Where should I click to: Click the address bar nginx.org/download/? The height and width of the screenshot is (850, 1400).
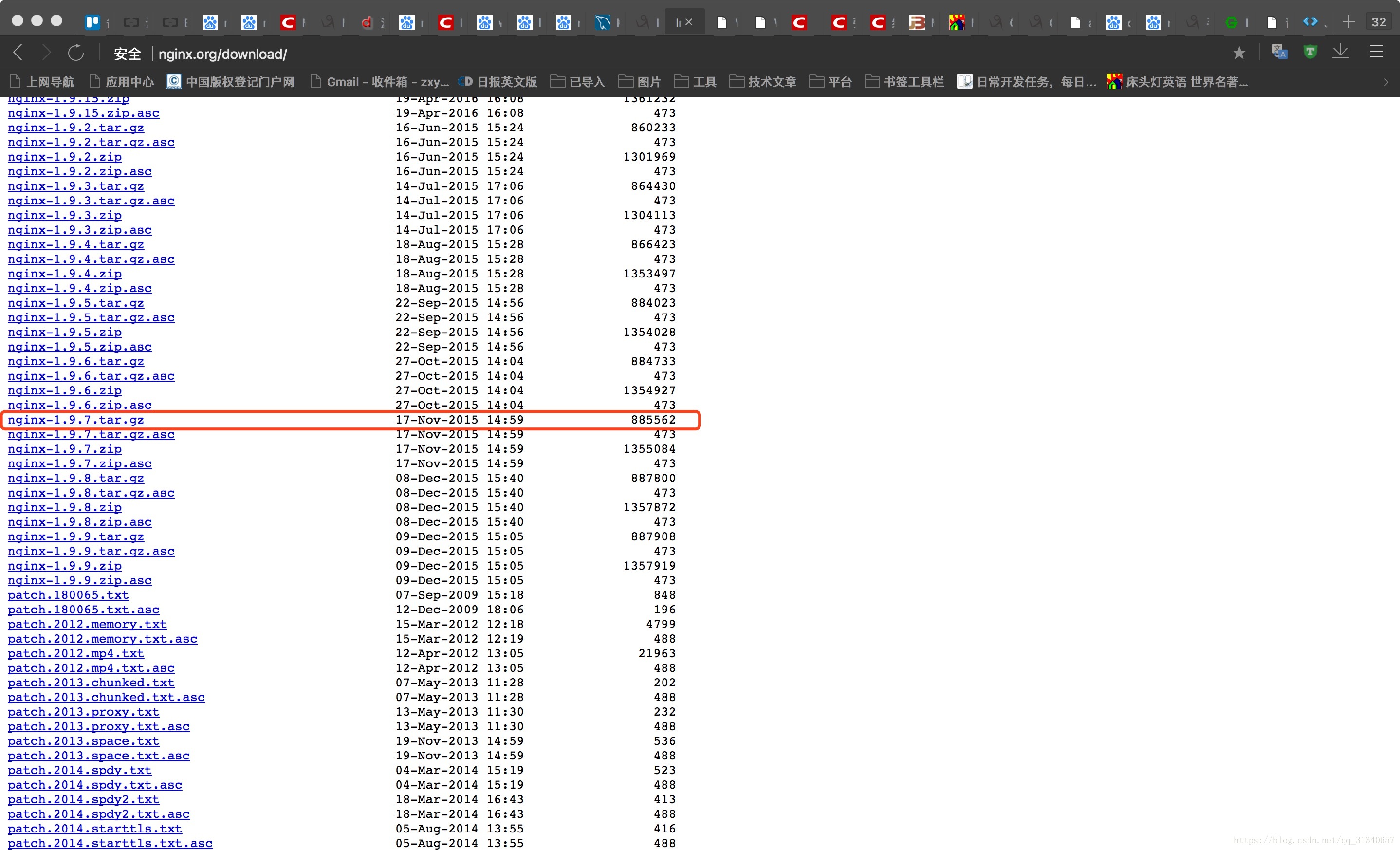[222, 54]
